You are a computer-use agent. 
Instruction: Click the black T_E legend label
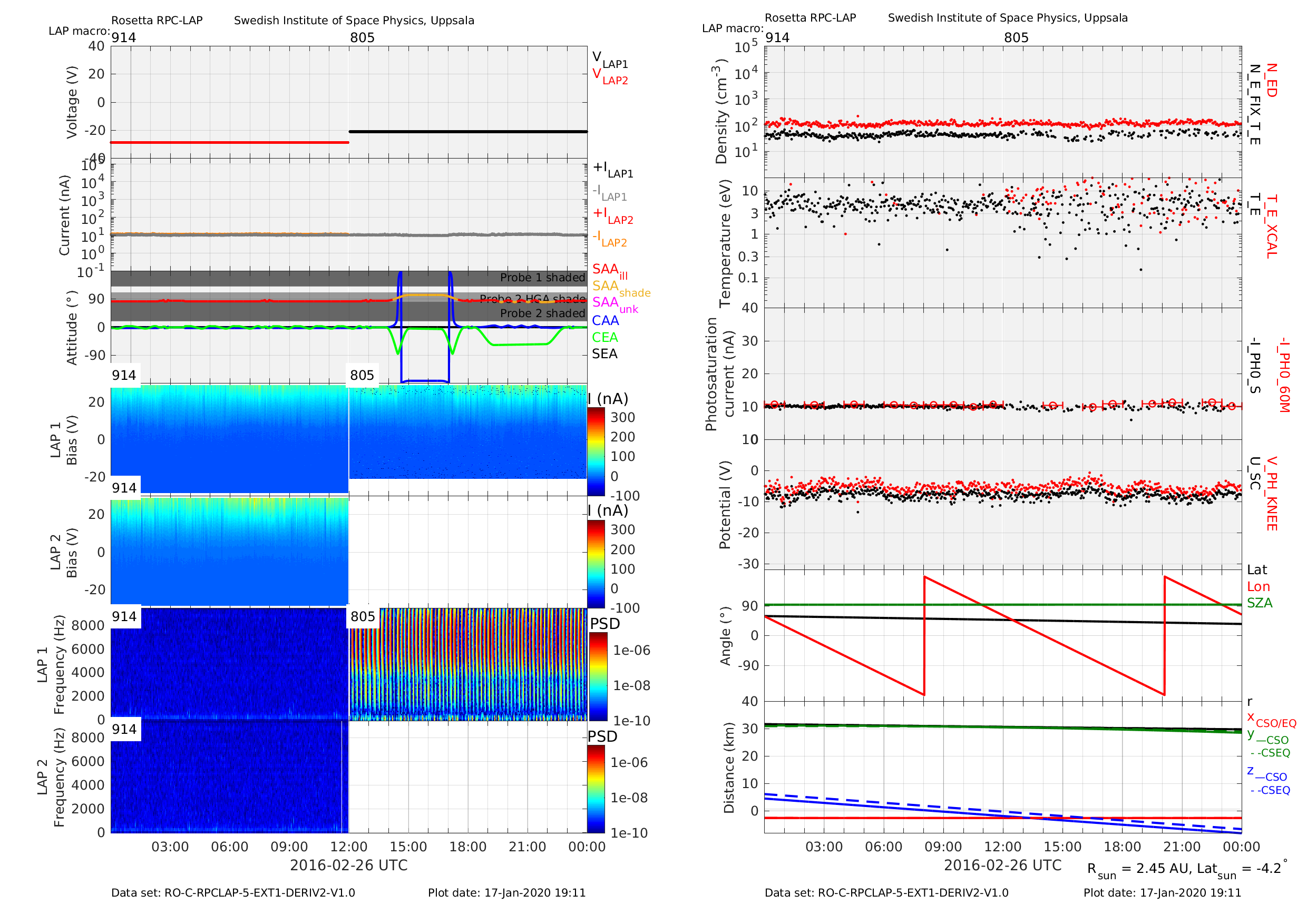[1255, 205]
